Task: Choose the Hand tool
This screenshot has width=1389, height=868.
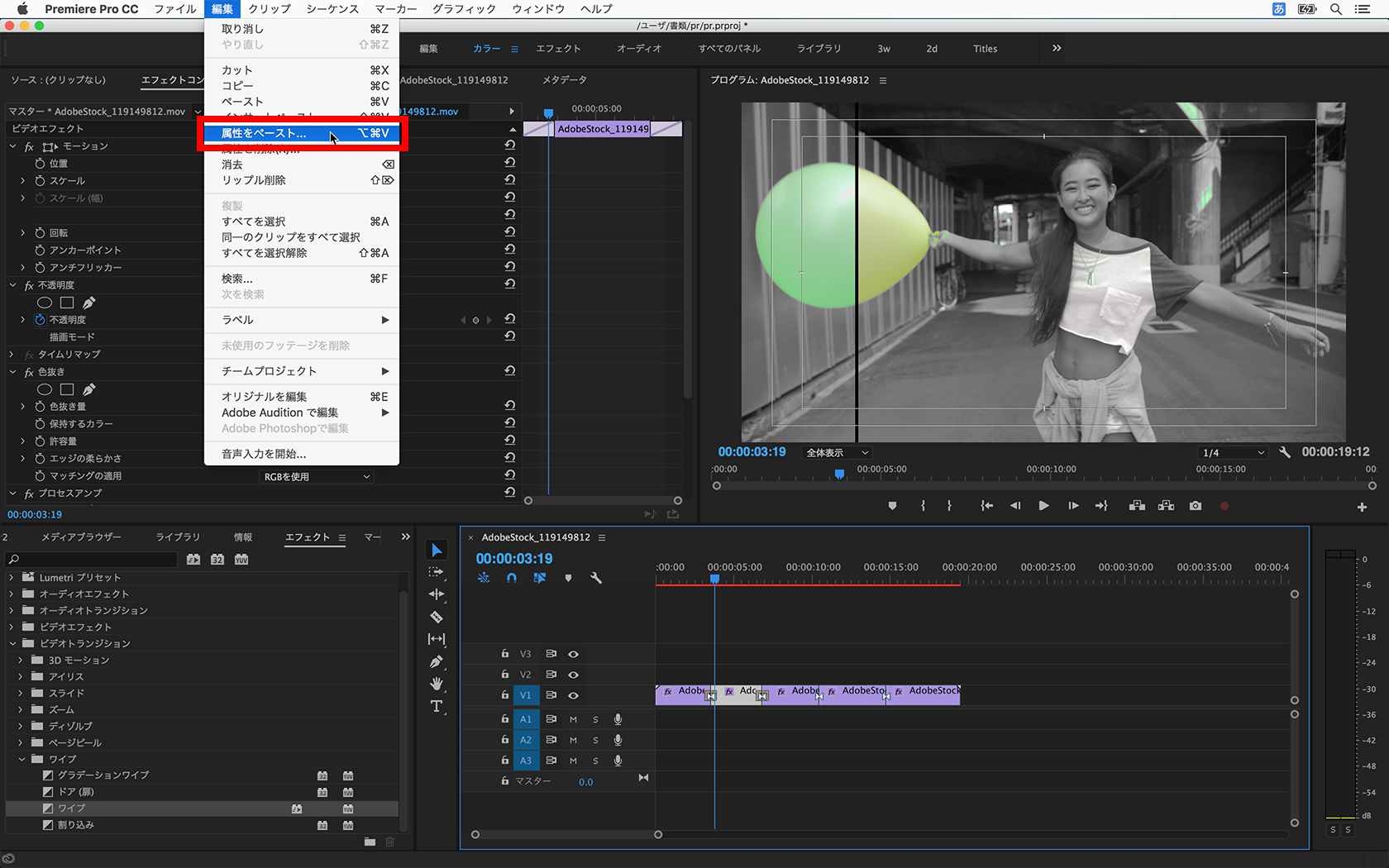Action: coord(437,684)
